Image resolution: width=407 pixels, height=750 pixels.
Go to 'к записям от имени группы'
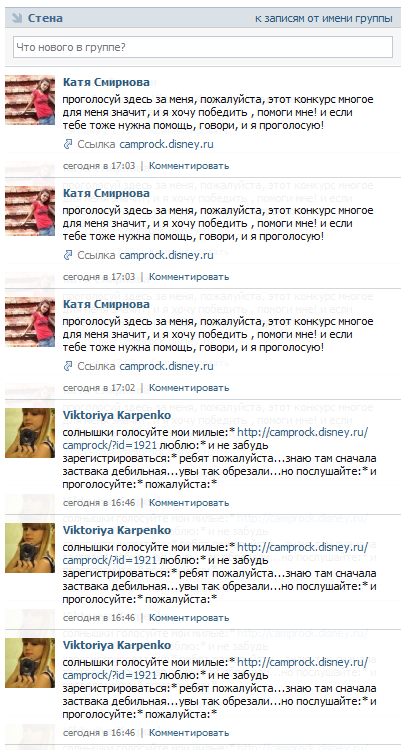click(x=324, y=19)
